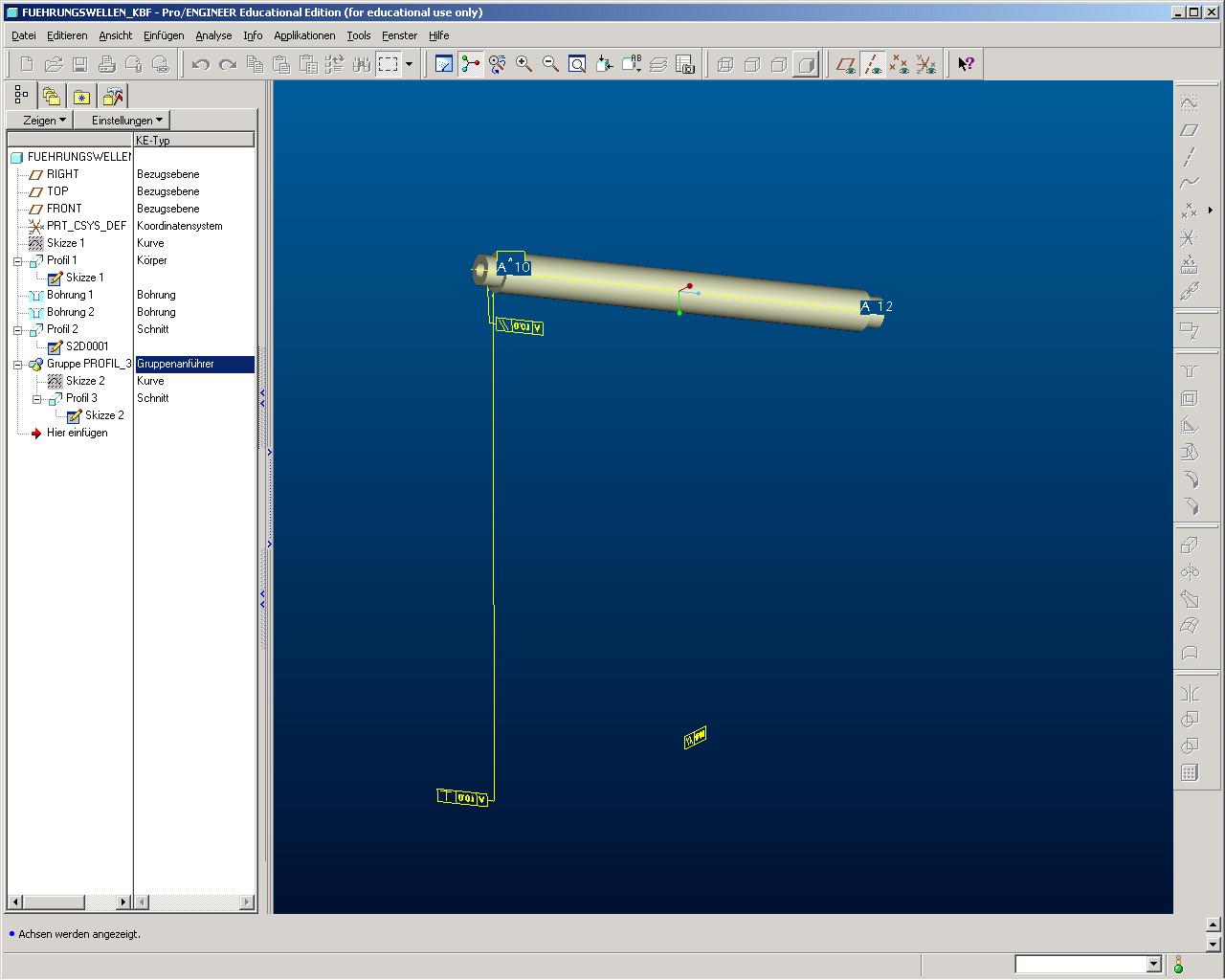
Task: Select Bohrung 1 in model tree
Action: 70,295
